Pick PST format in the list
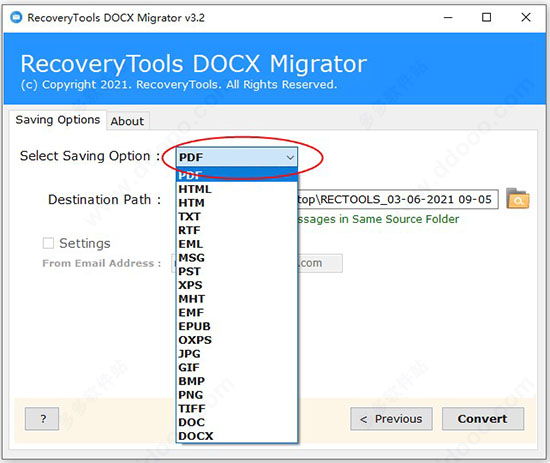Viewport: 550px width, 463px height. 237,271
